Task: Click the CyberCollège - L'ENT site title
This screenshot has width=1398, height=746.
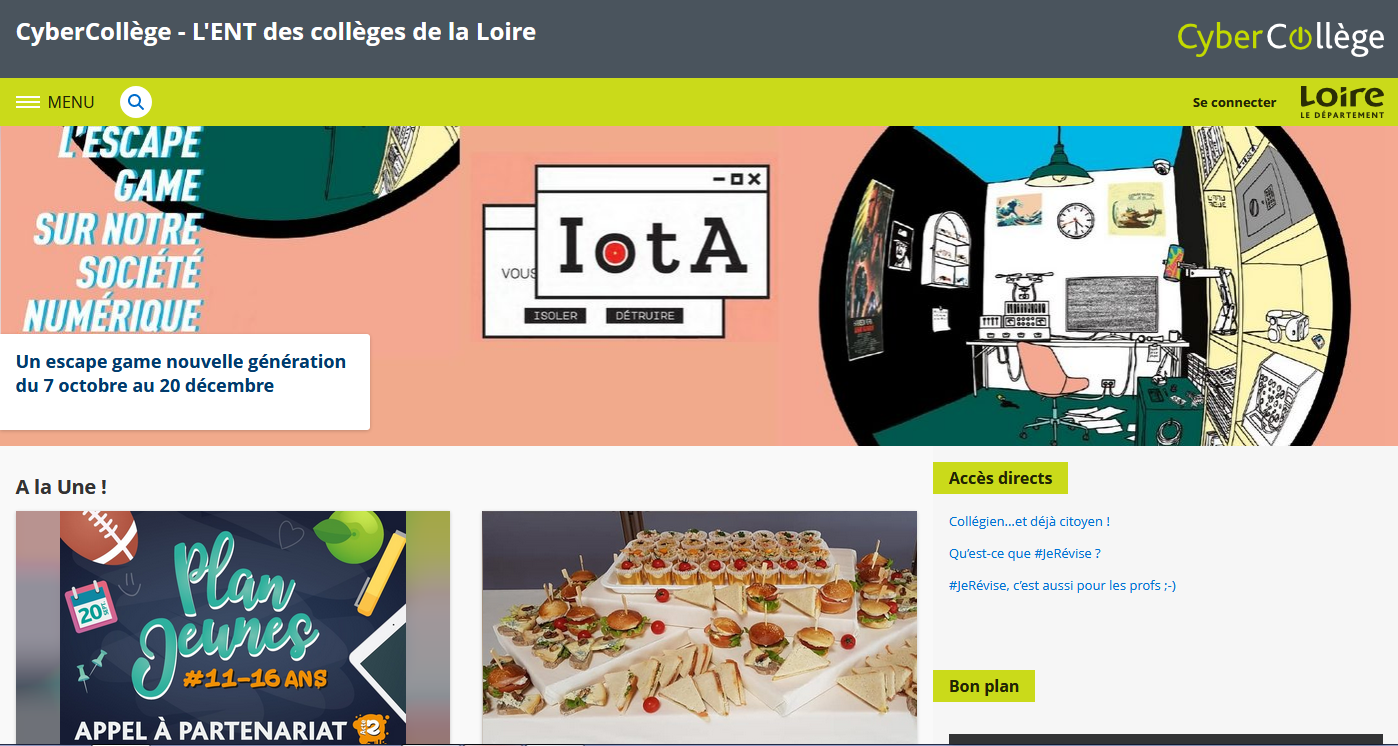Action: pyautogui.click(x=276, y=32)
